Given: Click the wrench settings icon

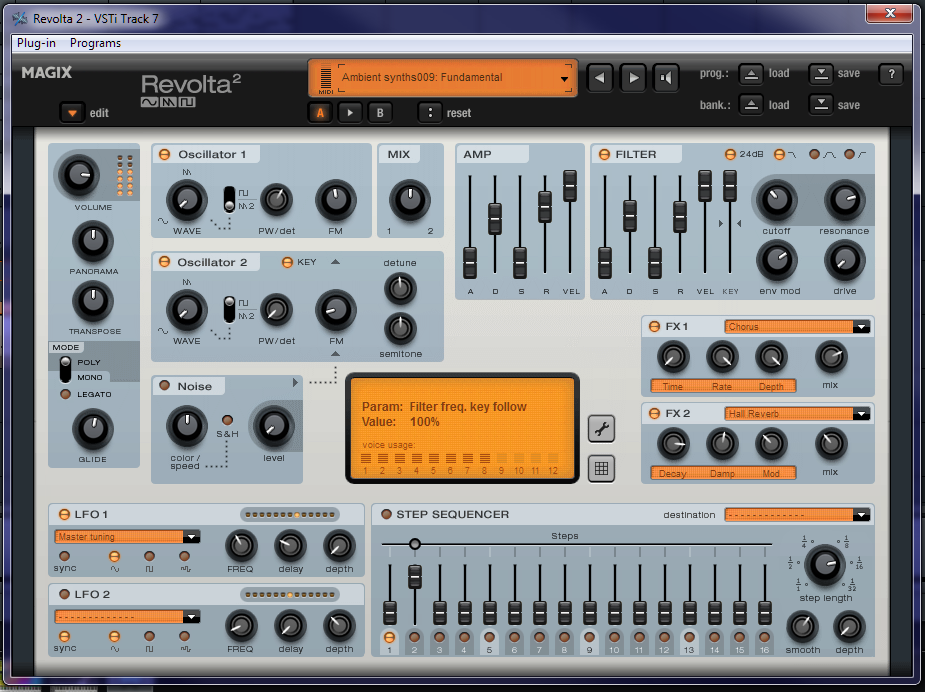Looking at the screenshot, I should coord(601,429).
